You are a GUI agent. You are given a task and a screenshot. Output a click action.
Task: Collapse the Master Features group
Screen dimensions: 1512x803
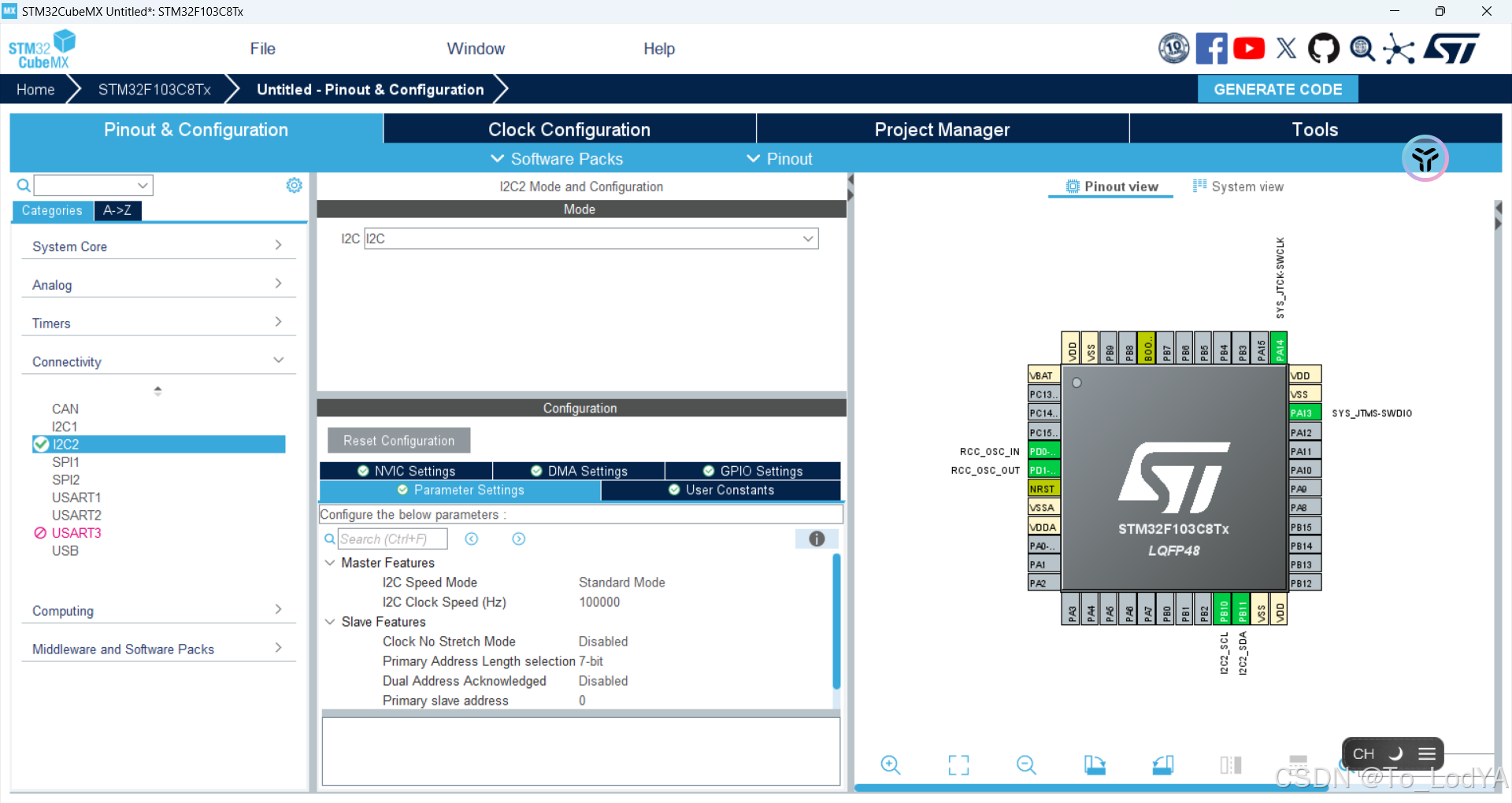click(330, 563)
